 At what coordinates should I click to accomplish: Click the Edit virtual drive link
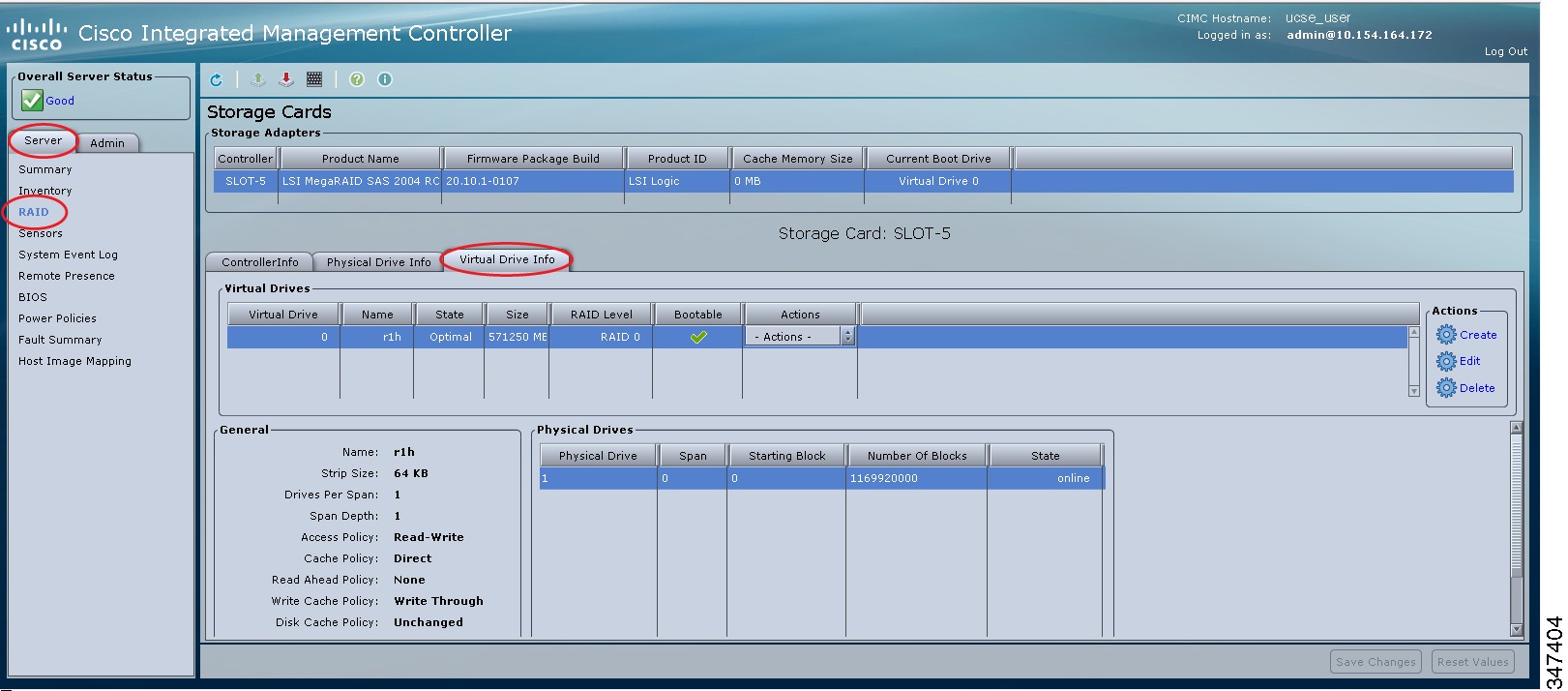[x=1469, y=361]
